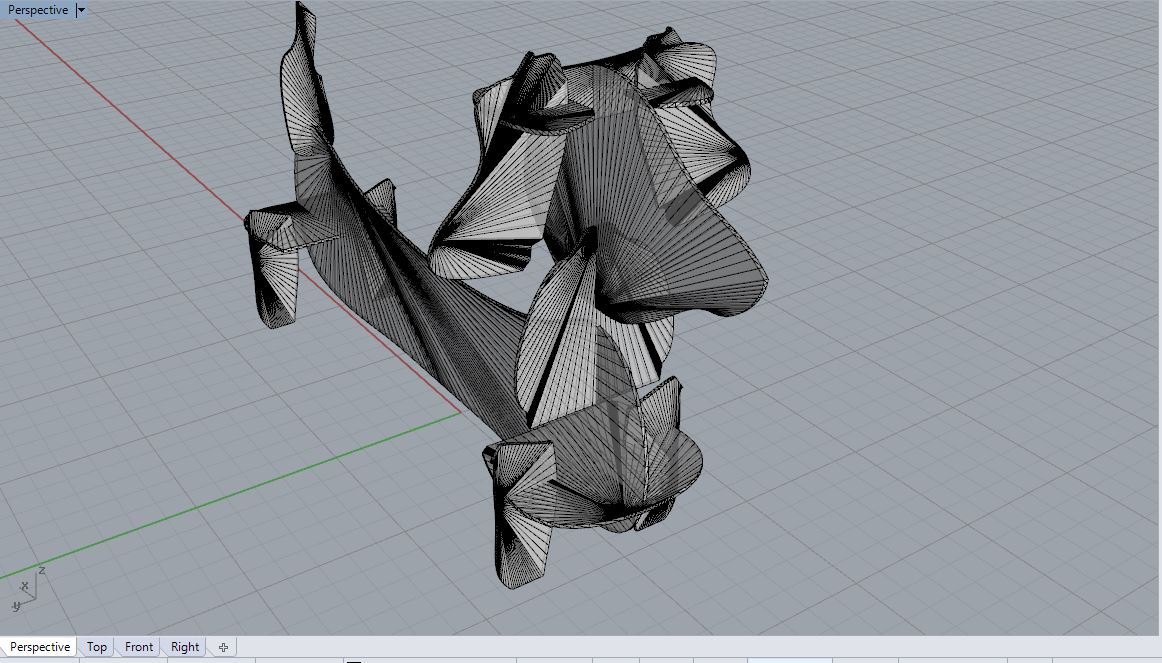Switch to the Front viewport tab

click(139, 647)
